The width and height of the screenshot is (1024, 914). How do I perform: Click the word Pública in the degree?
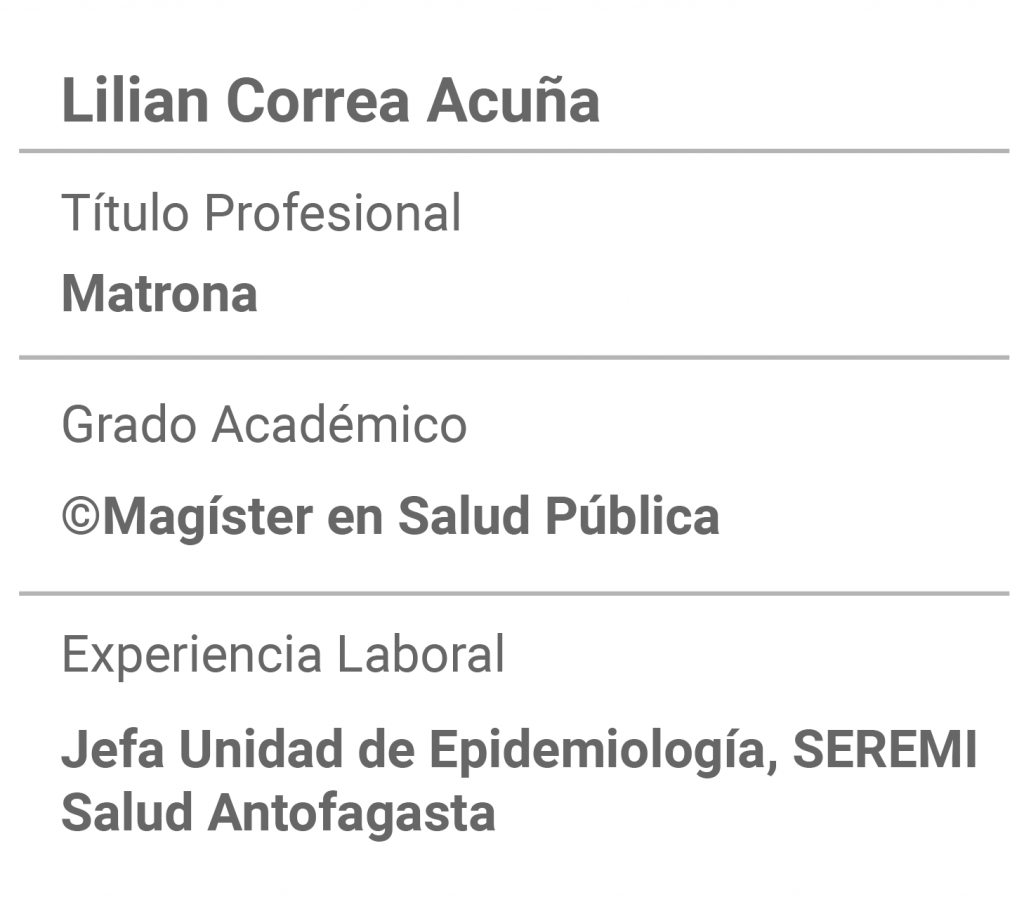pos(633,516)
